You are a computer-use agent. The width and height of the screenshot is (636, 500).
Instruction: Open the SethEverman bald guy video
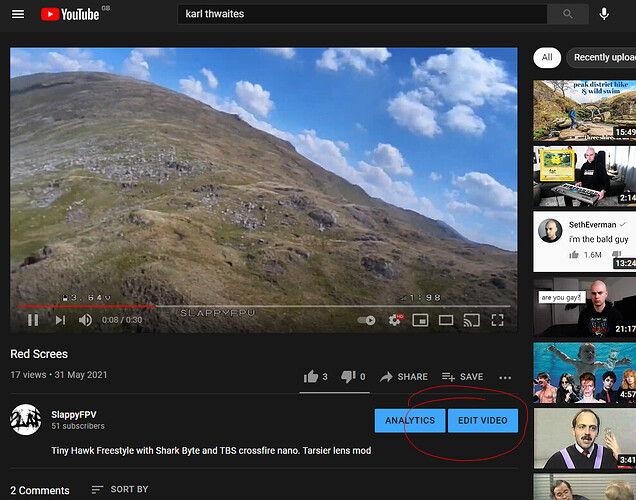coord(584,241)
